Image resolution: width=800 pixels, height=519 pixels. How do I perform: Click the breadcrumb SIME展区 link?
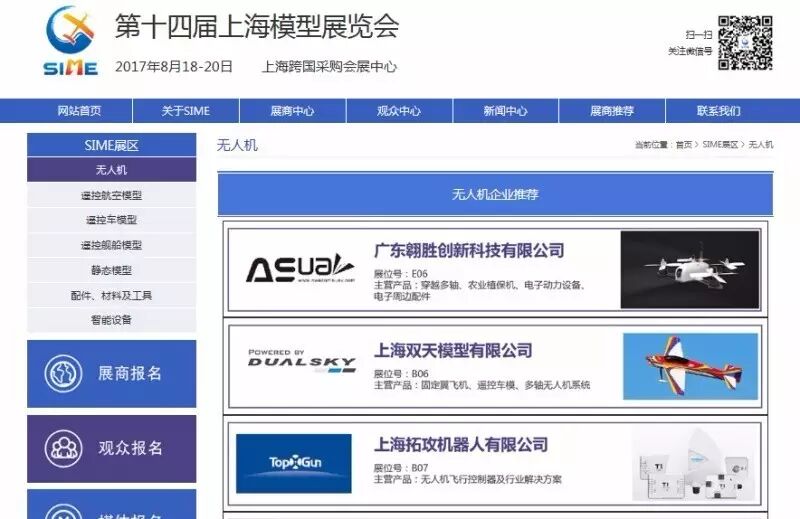coord(720,145)
